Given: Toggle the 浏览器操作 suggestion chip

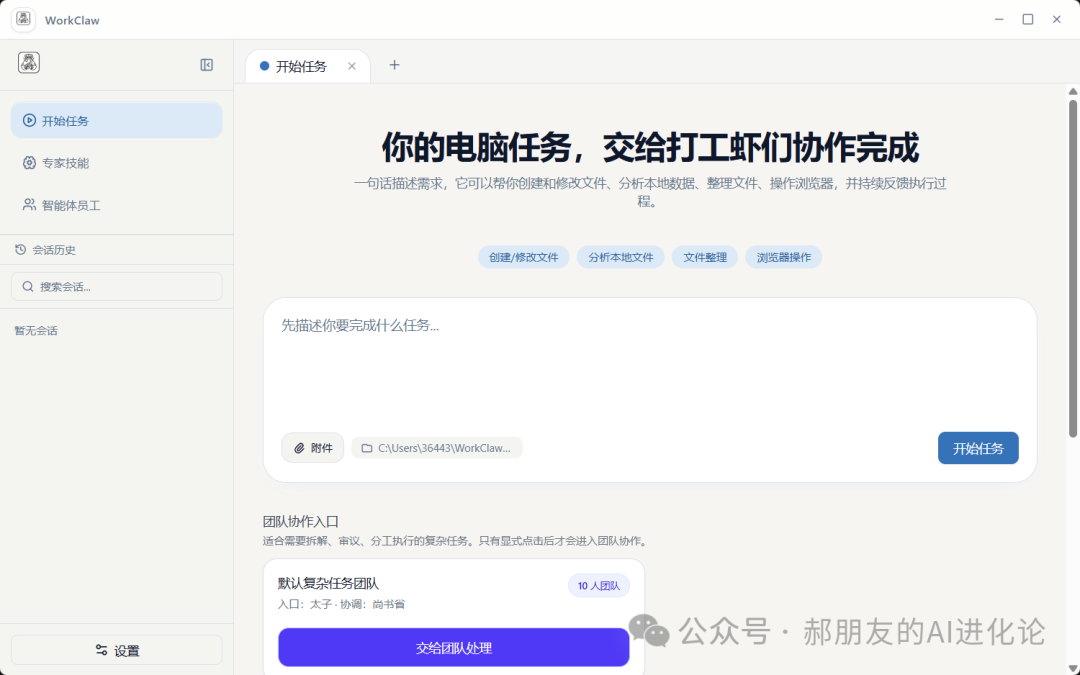Looking at the screenshot, I should pos(783,257).
